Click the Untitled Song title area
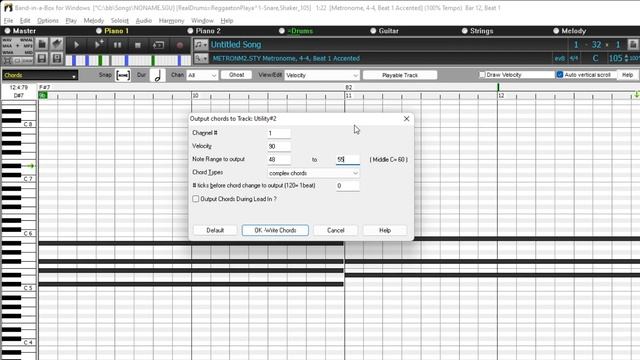This screenshot has height=360, width=640. [236, 44]
